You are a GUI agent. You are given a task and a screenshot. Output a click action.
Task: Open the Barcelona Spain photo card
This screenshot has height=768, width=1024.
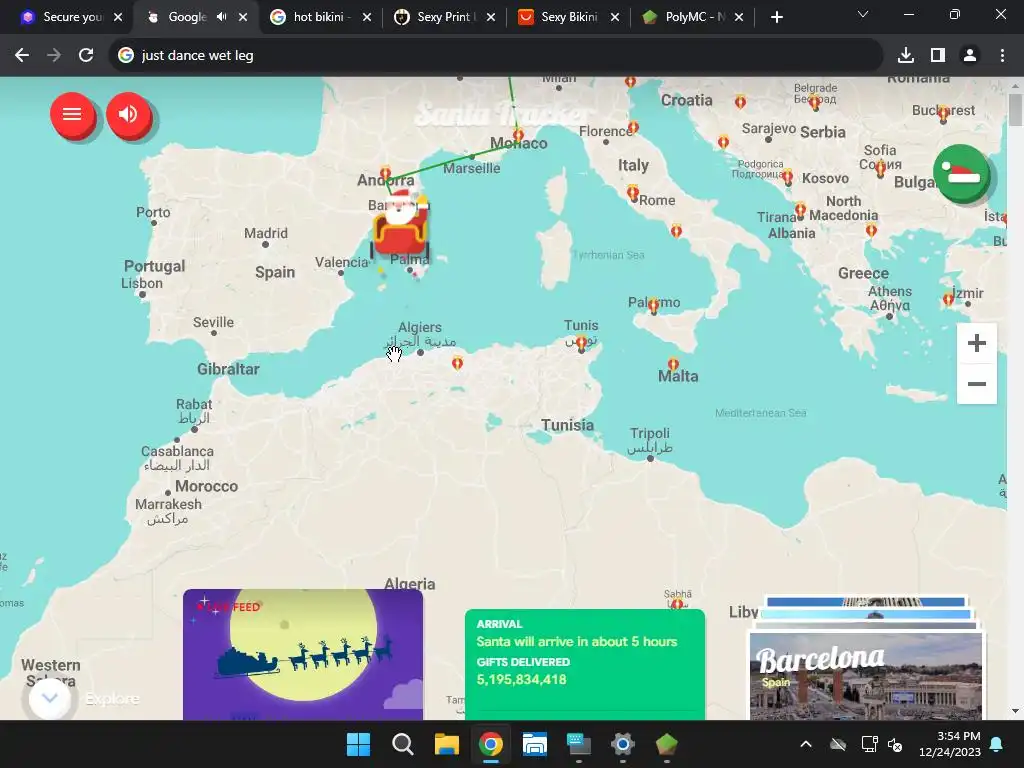click(x=865, y=676)
